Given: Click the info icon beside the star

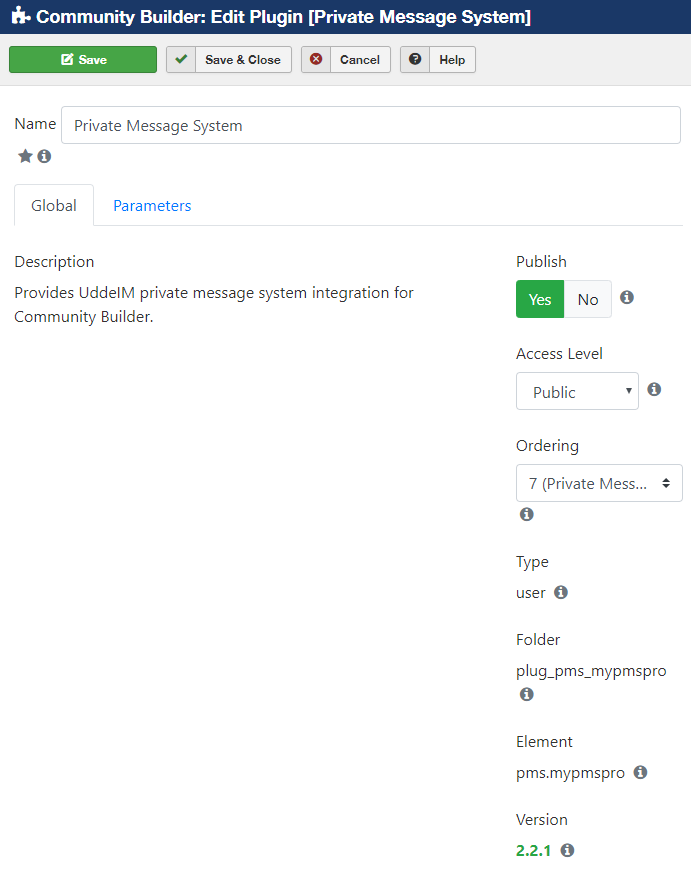Looking at the screenshot, I should (x=44, y=156).
